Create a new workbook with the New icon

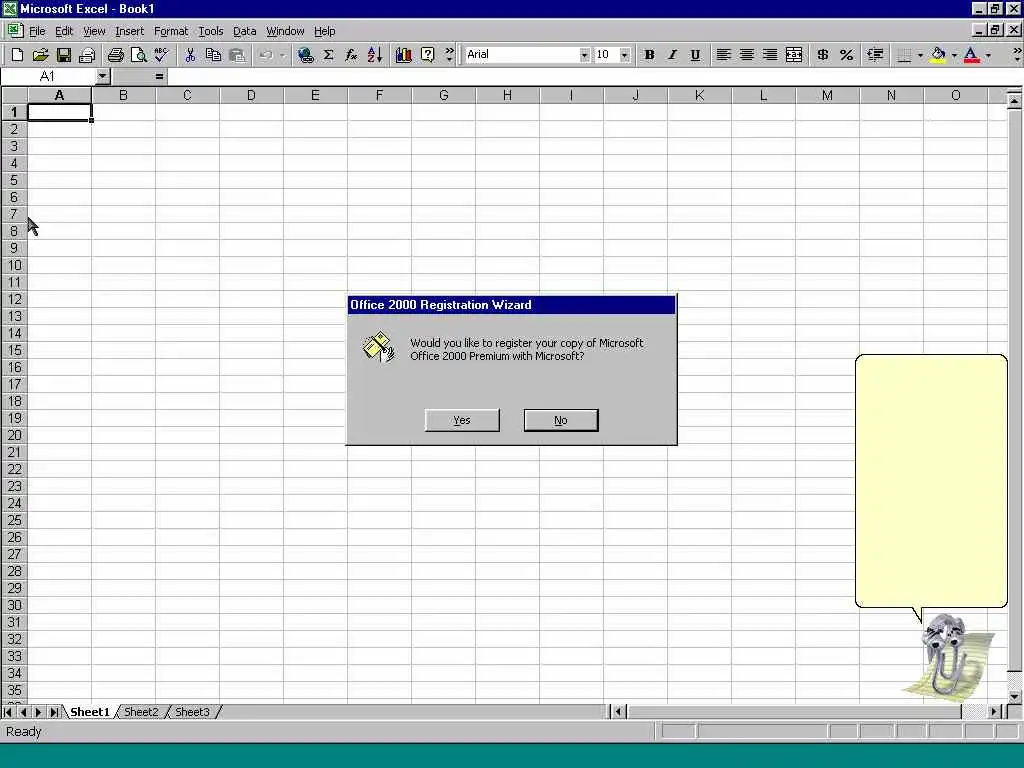tap(18, 55)
